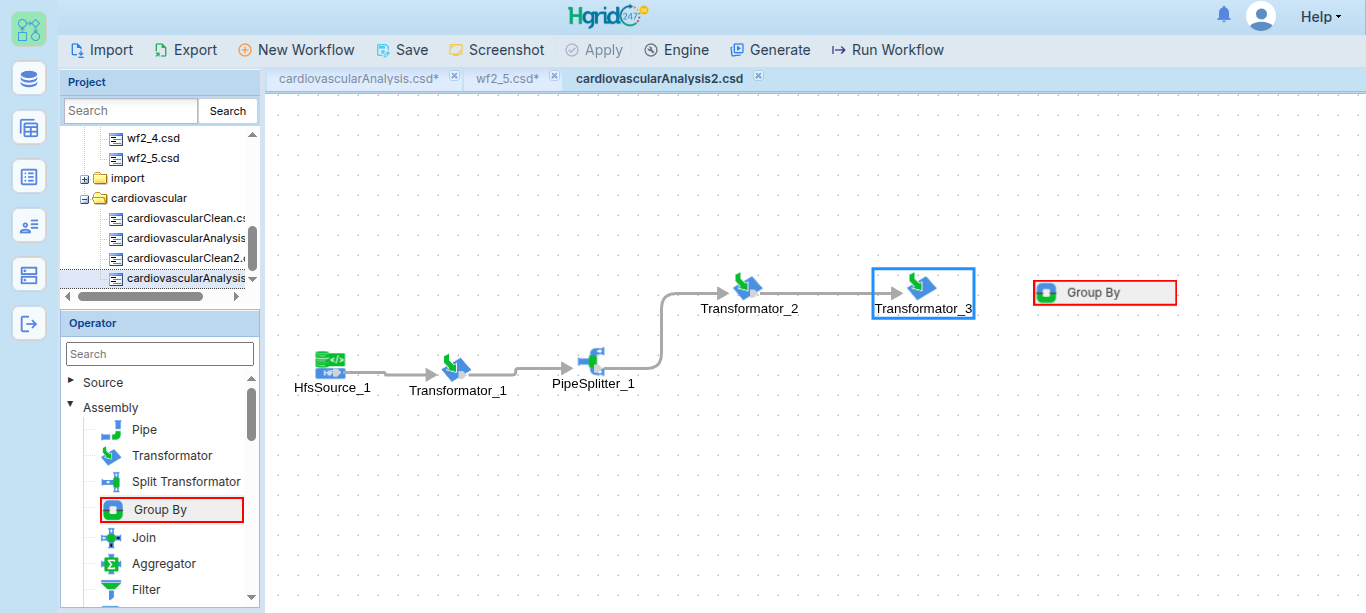Screen dimensions: 1366x613
Task: Pick the Aggregator operator
Action: tap(149, 564)
